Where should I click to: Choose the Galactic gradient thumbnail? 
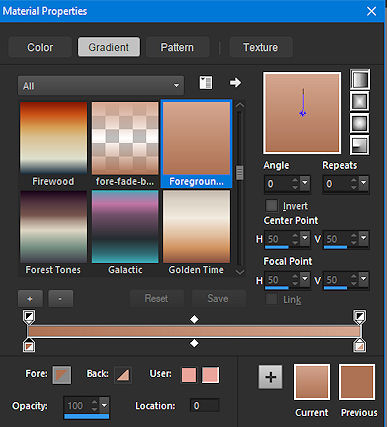point(125,227)
